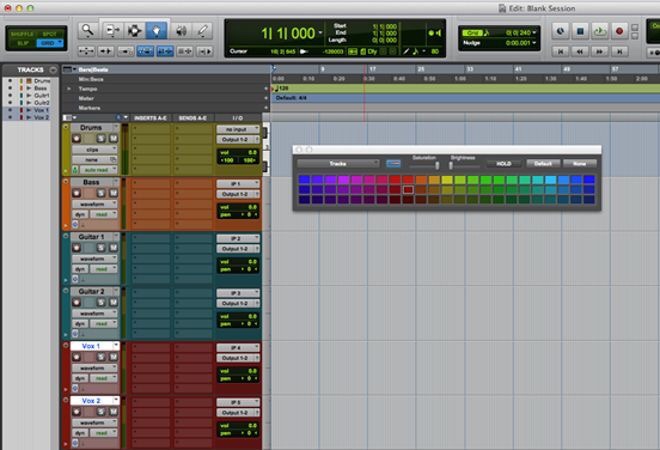Select the Scrubber speaker tool

181,30
